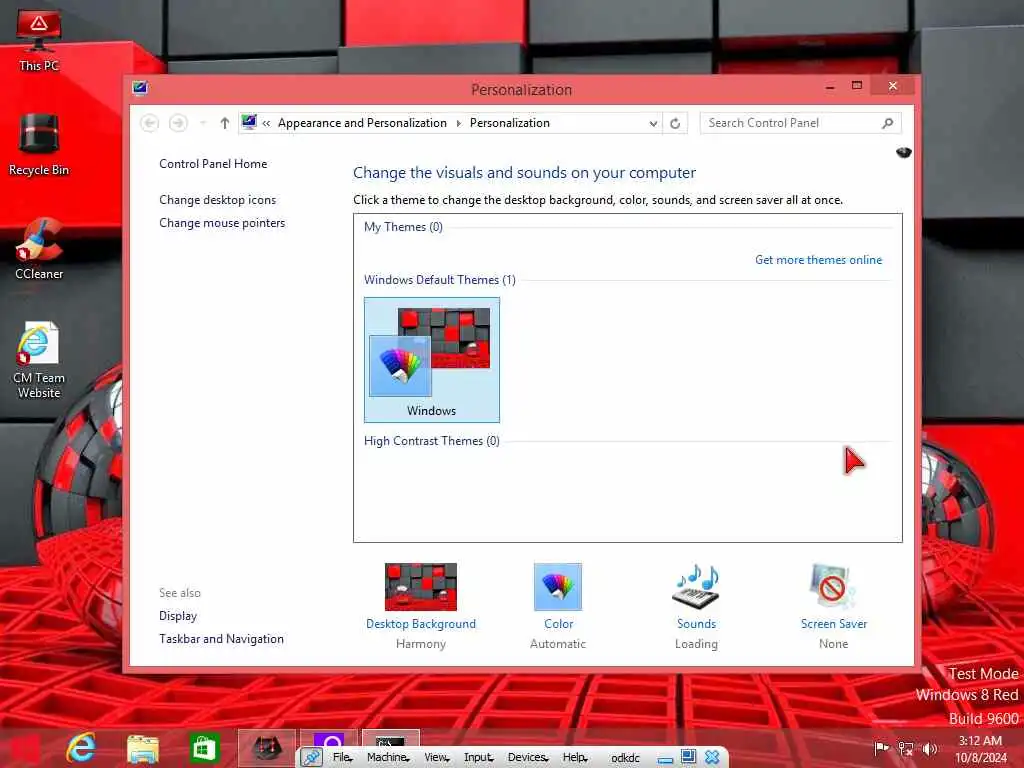Click the 'My Themes (0)' heading

pos(403,227)
